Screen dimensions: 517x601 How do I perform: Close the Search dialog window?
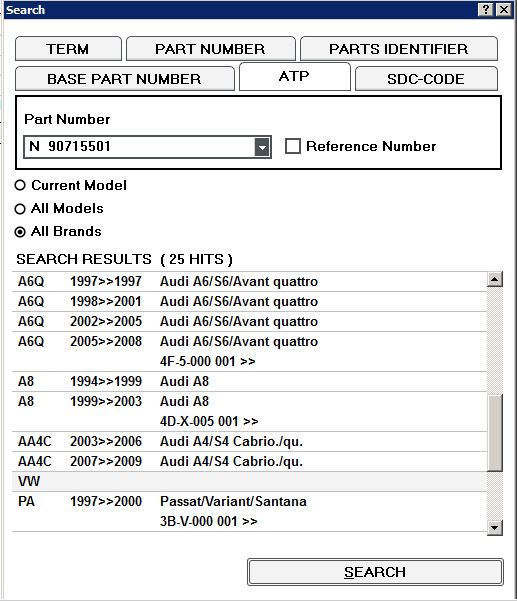point(504,9)
